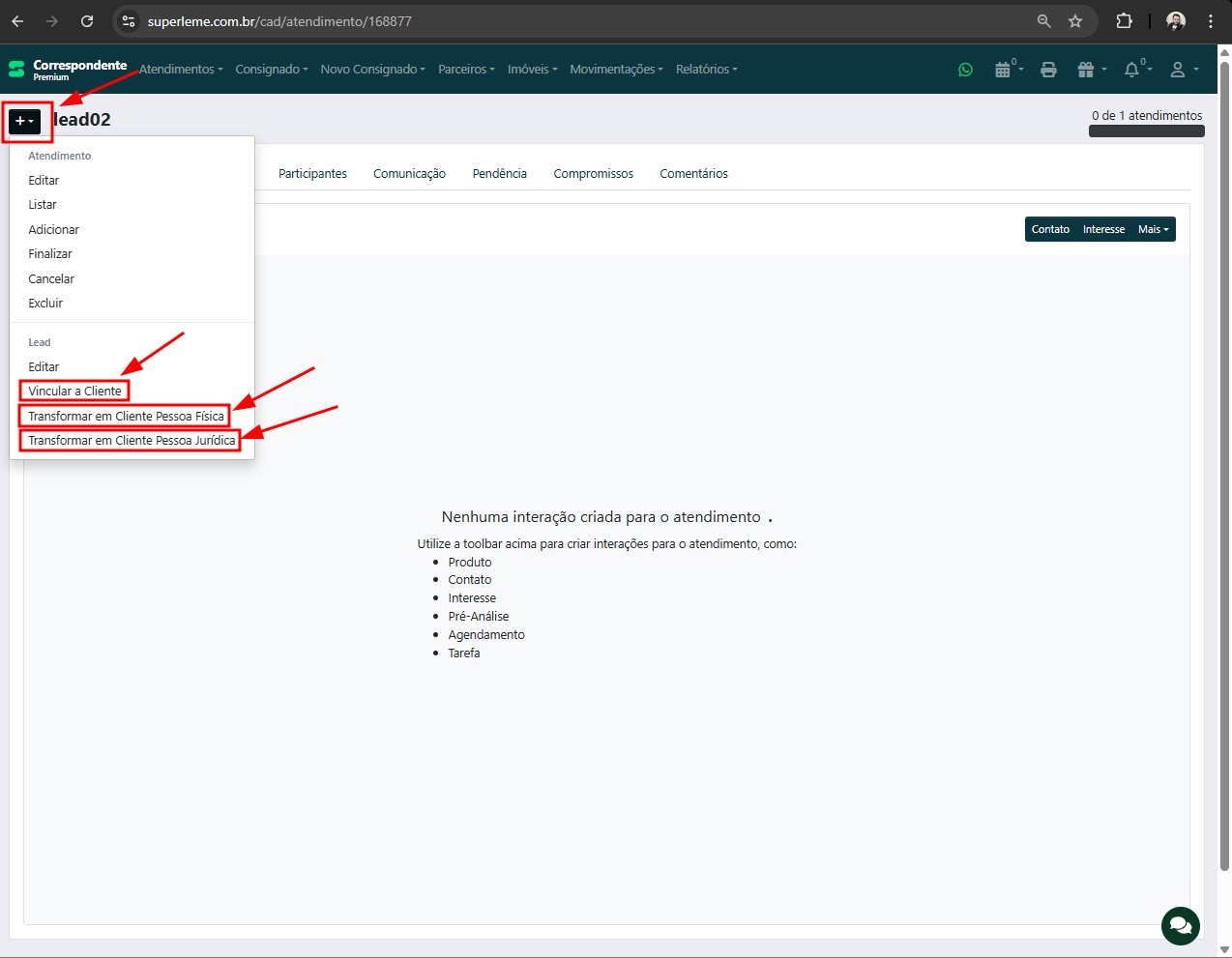
Task: Open the Relatórios navbar dropdown
Action: pyautogui.click(x=706, y=70)
